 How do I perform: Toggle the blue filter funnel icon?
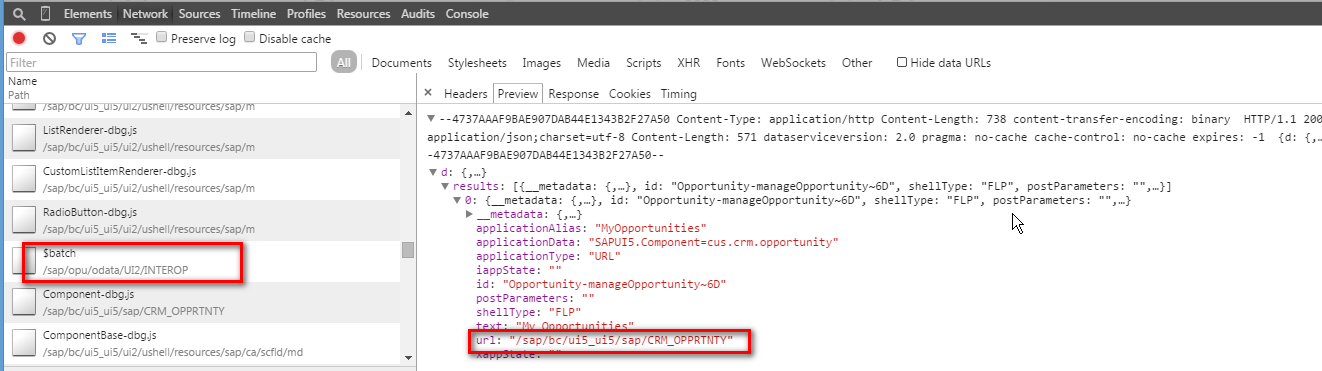pyautogui.click(x=79, y=39)
